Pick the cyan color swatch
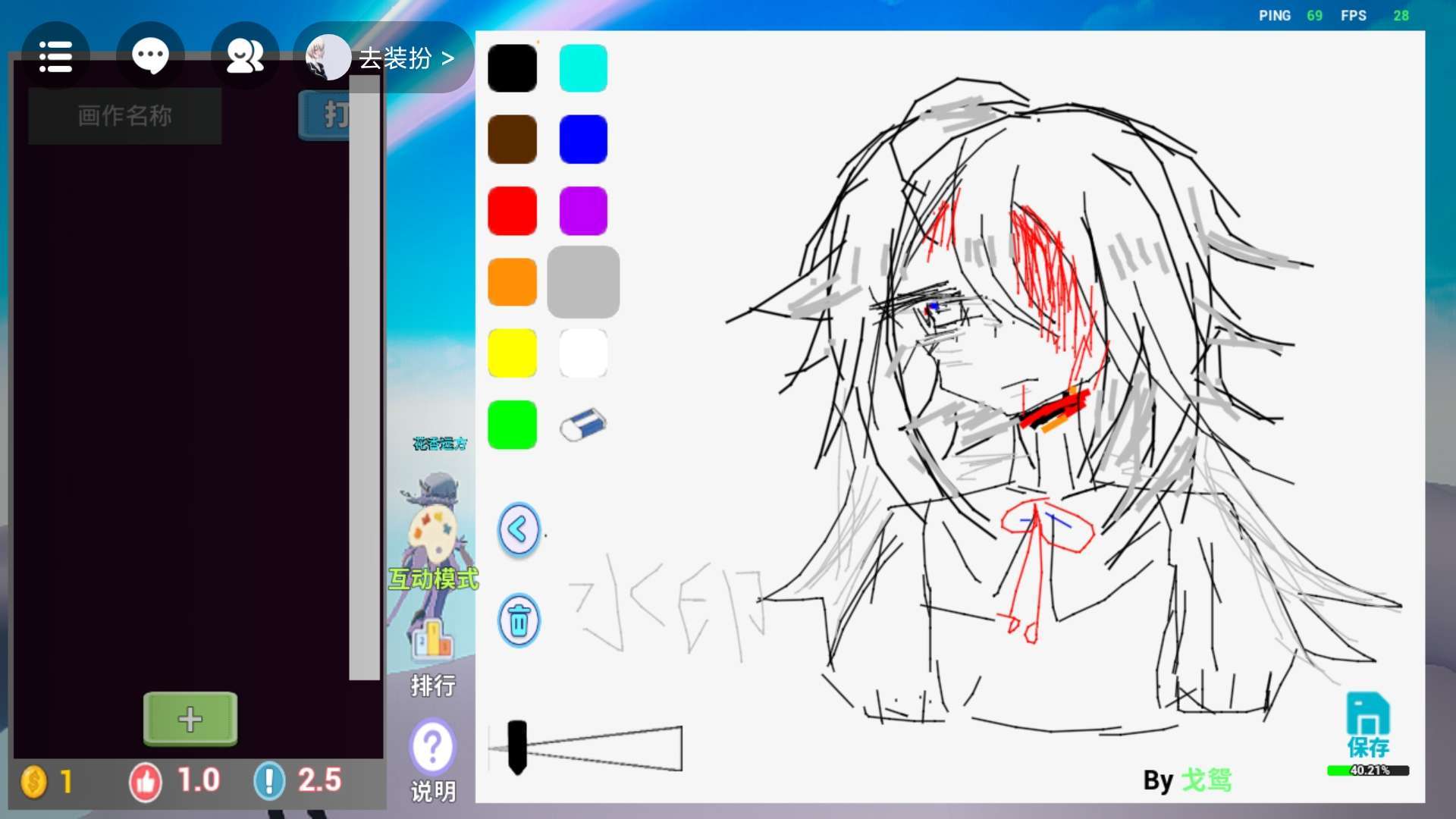Viewport: 1456px width, 819px height. coord(582,68)
